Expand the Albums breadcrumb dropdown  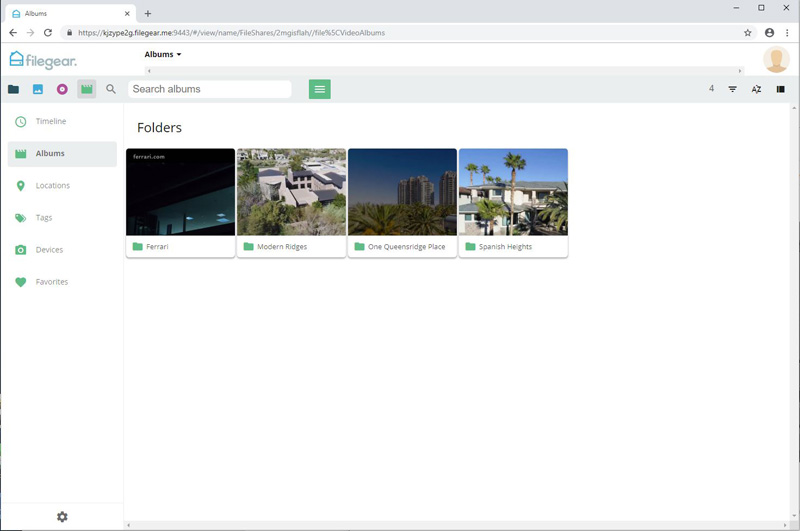click(163, 55)
